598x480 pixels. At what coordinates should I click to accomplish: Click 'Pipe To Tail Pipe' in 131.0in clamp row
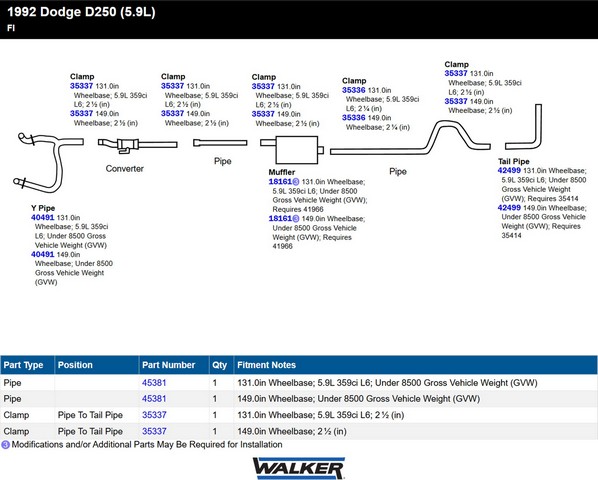click(90, 415)
